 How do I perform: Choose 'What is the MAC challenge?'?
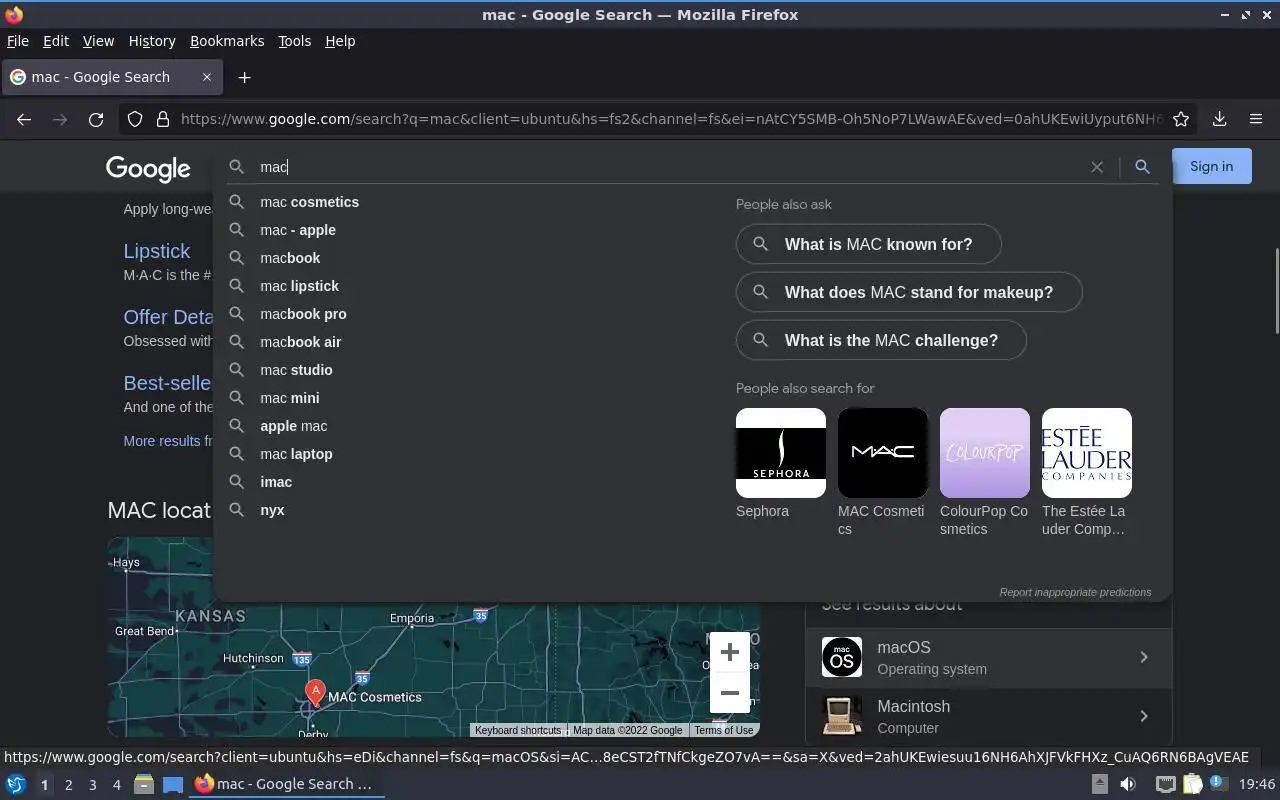coord(881,340)
